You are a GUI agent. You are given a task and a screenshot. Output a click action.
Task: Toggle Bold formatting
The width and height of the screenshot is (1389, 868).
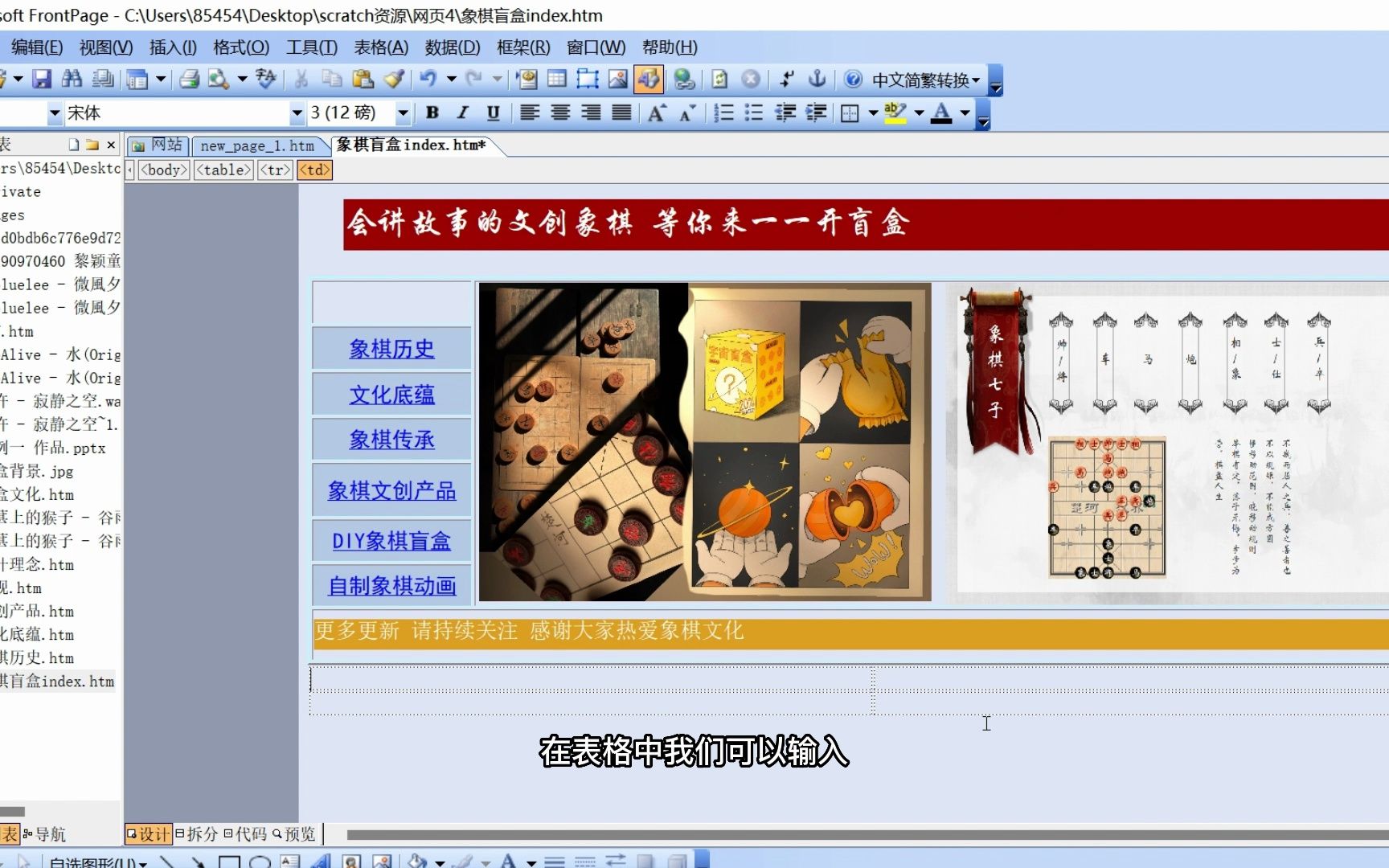(432, 113)
